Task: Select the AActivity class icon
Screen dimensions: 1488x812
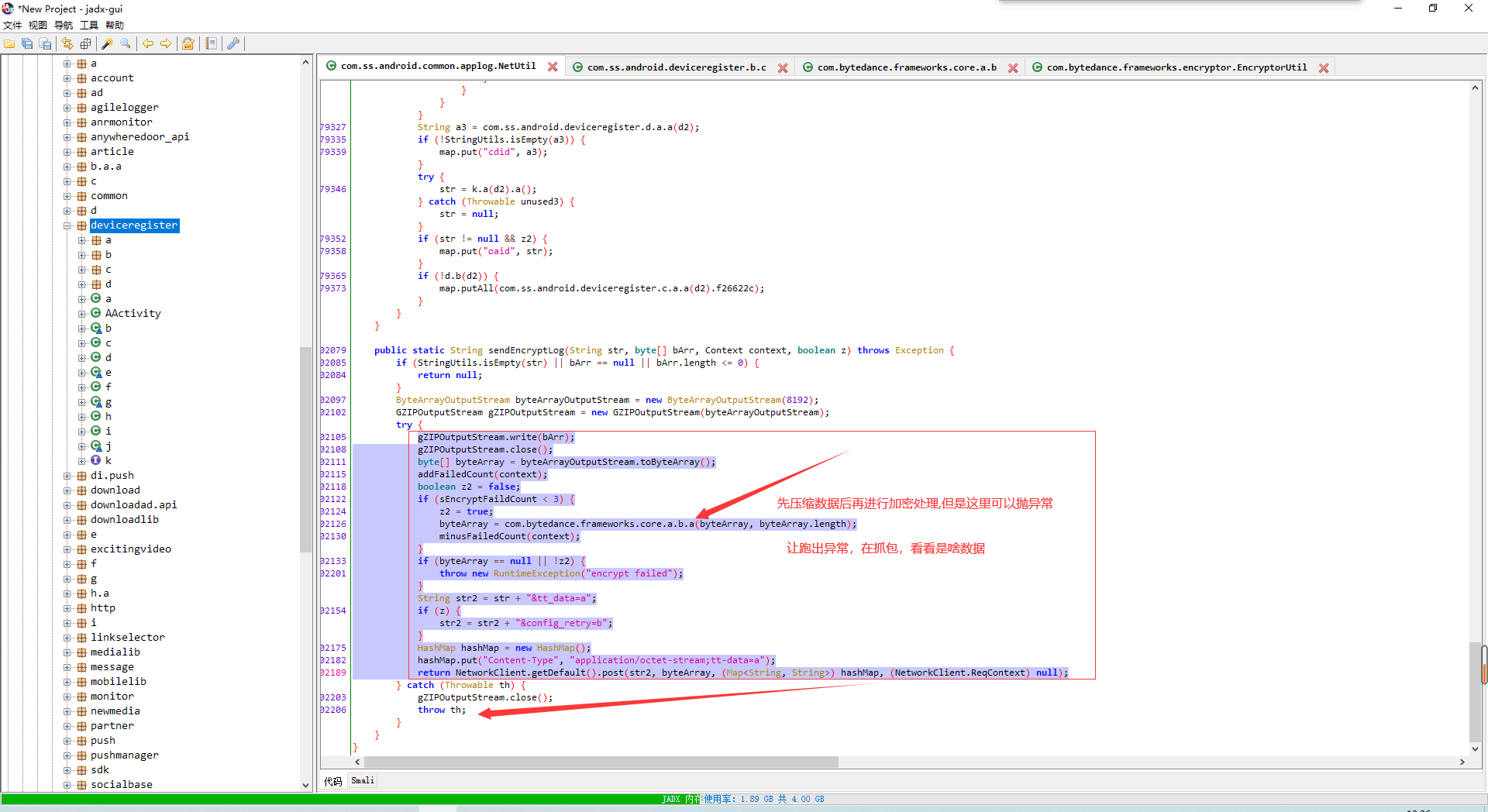Action: [96, 313]
